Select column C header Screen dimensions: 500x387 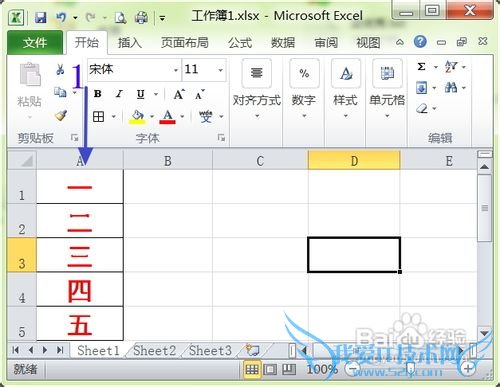(260, 161)
